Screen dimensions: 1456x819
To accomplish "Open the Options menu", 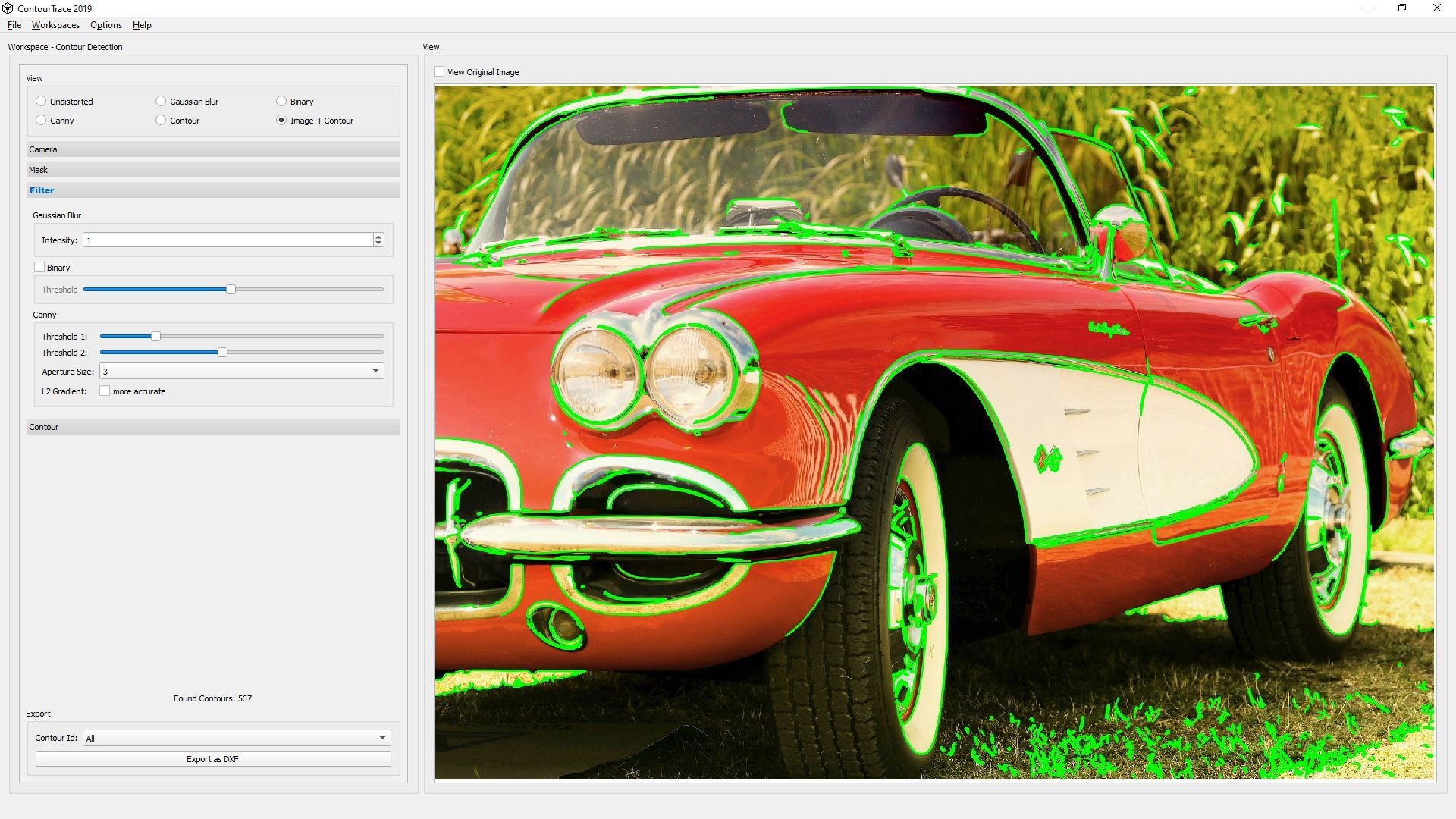I will click(x=105, y=25).
